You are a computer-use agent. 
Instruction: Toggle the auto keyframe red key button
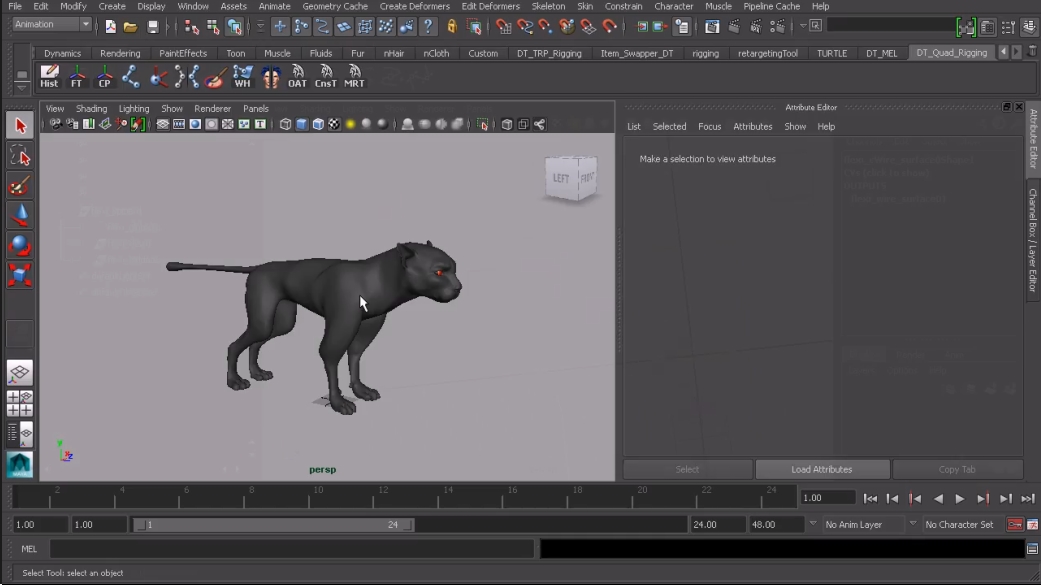pyautogui.click(x=1014, y=525)
